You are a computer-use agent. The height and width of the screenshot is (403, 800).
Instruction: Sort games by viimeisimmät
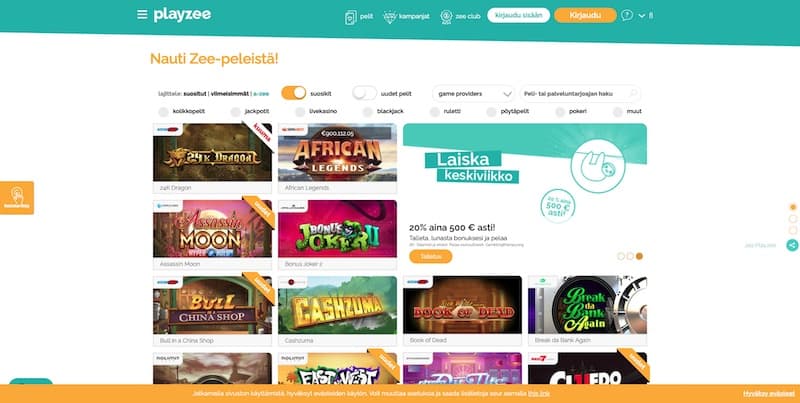[x=230, y=94]
